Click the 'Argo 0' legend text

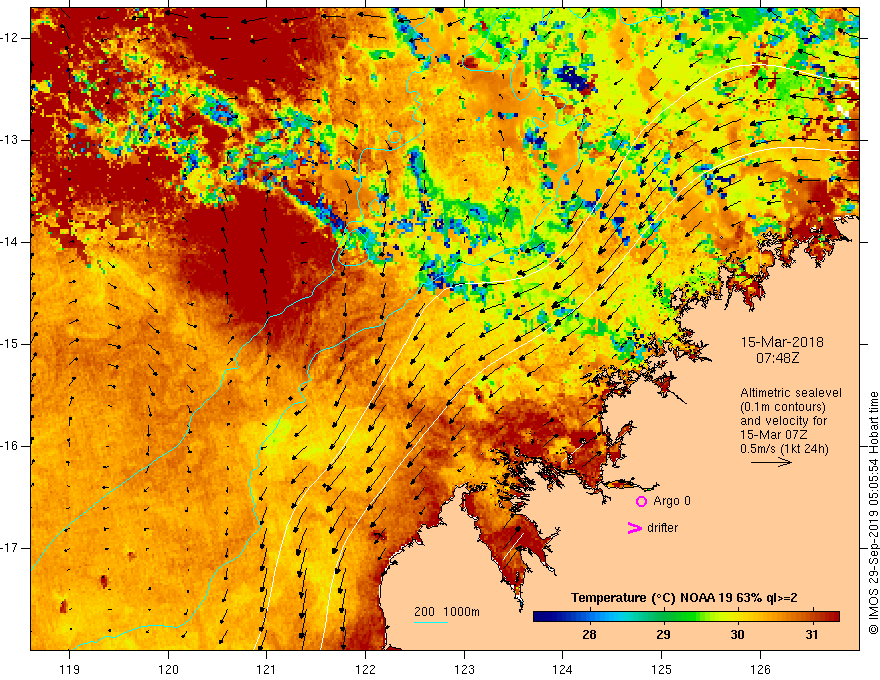672,501
